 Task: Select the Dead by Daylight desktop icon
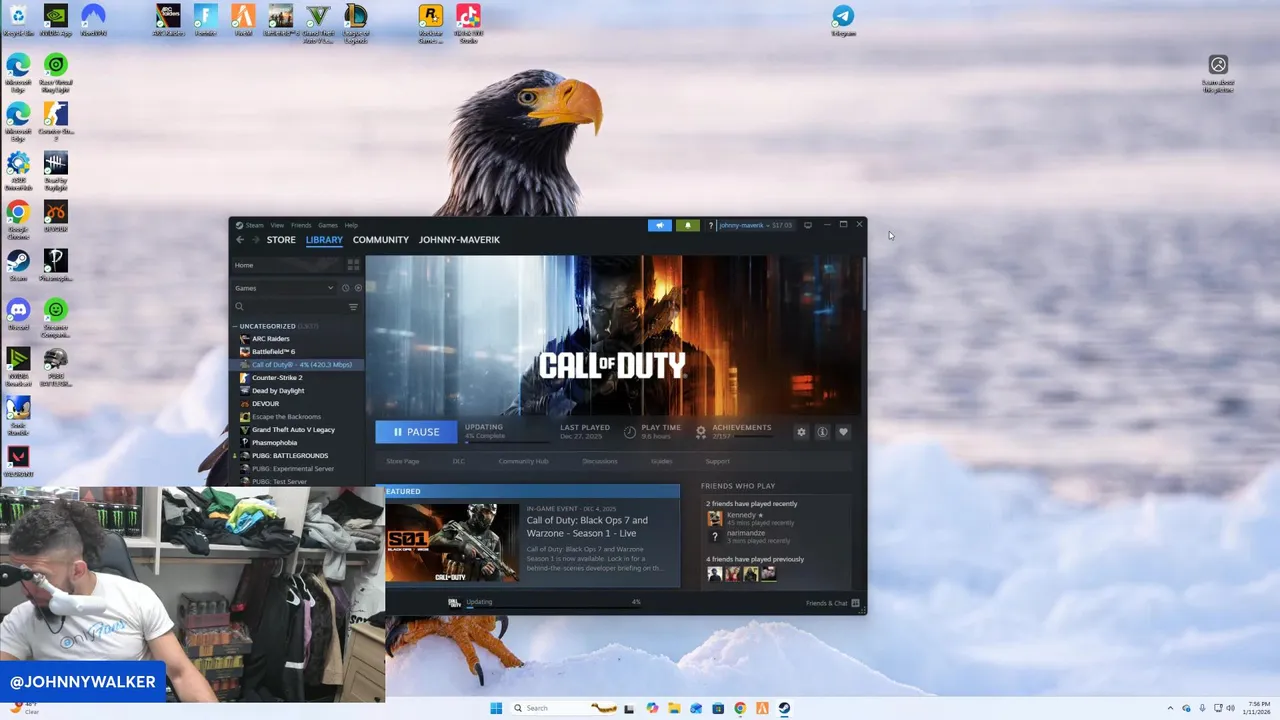pos(56,169)
